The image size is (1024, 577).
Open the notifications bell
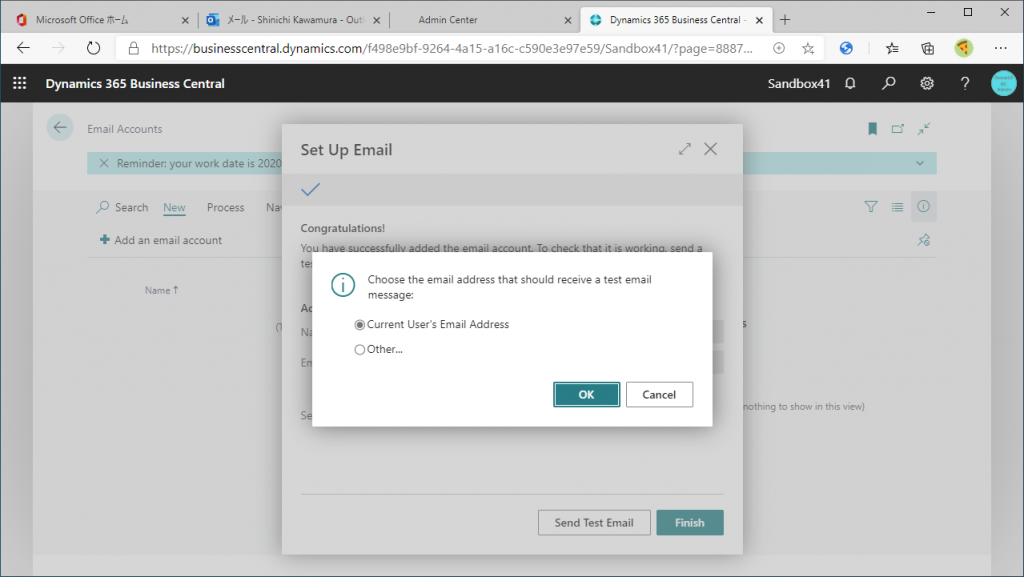tap(850, 83)
